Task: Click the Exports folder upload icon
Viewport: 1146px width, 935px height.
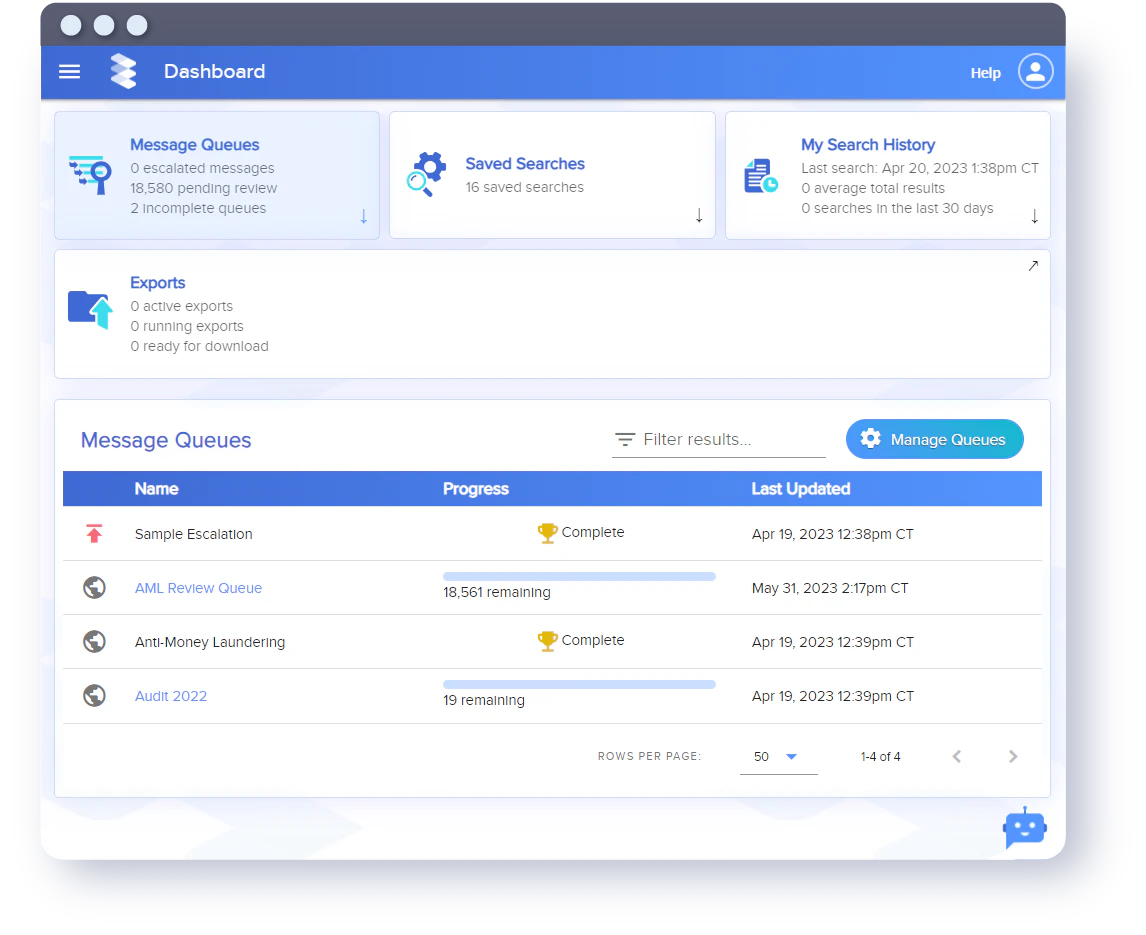Action: tap(91, 310)
